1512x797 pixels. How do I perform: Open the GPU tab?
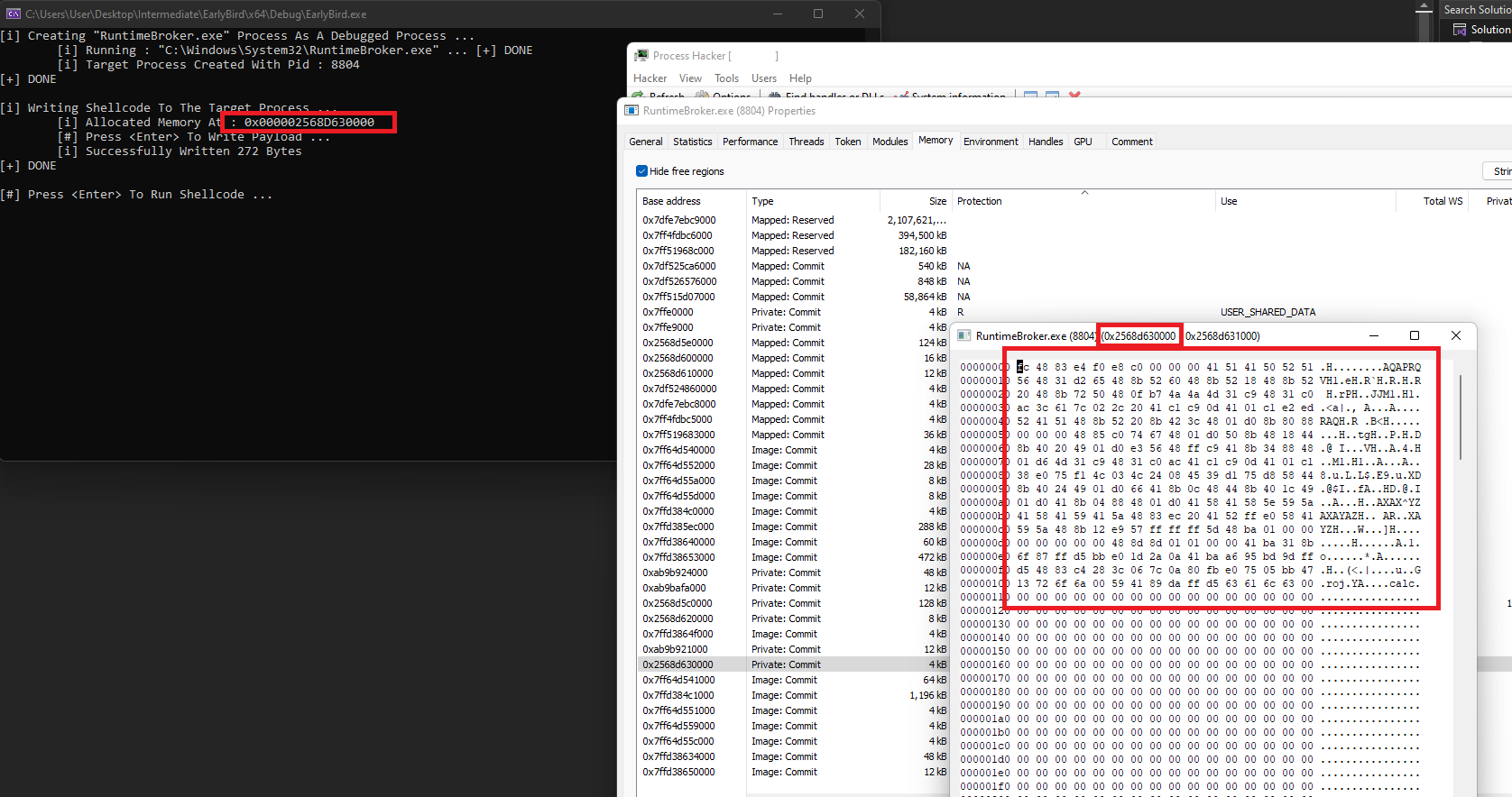pyautogui.click(x=1083, y=142)
